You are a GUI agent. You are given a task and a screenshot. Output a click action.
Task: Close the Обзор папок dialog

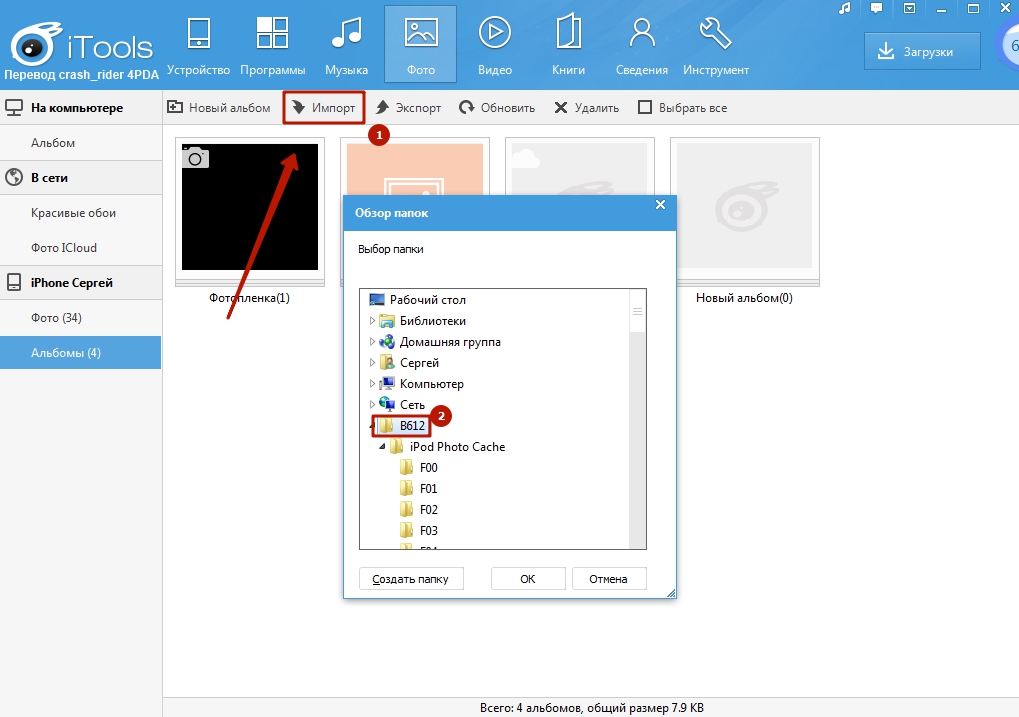point(660,205)
